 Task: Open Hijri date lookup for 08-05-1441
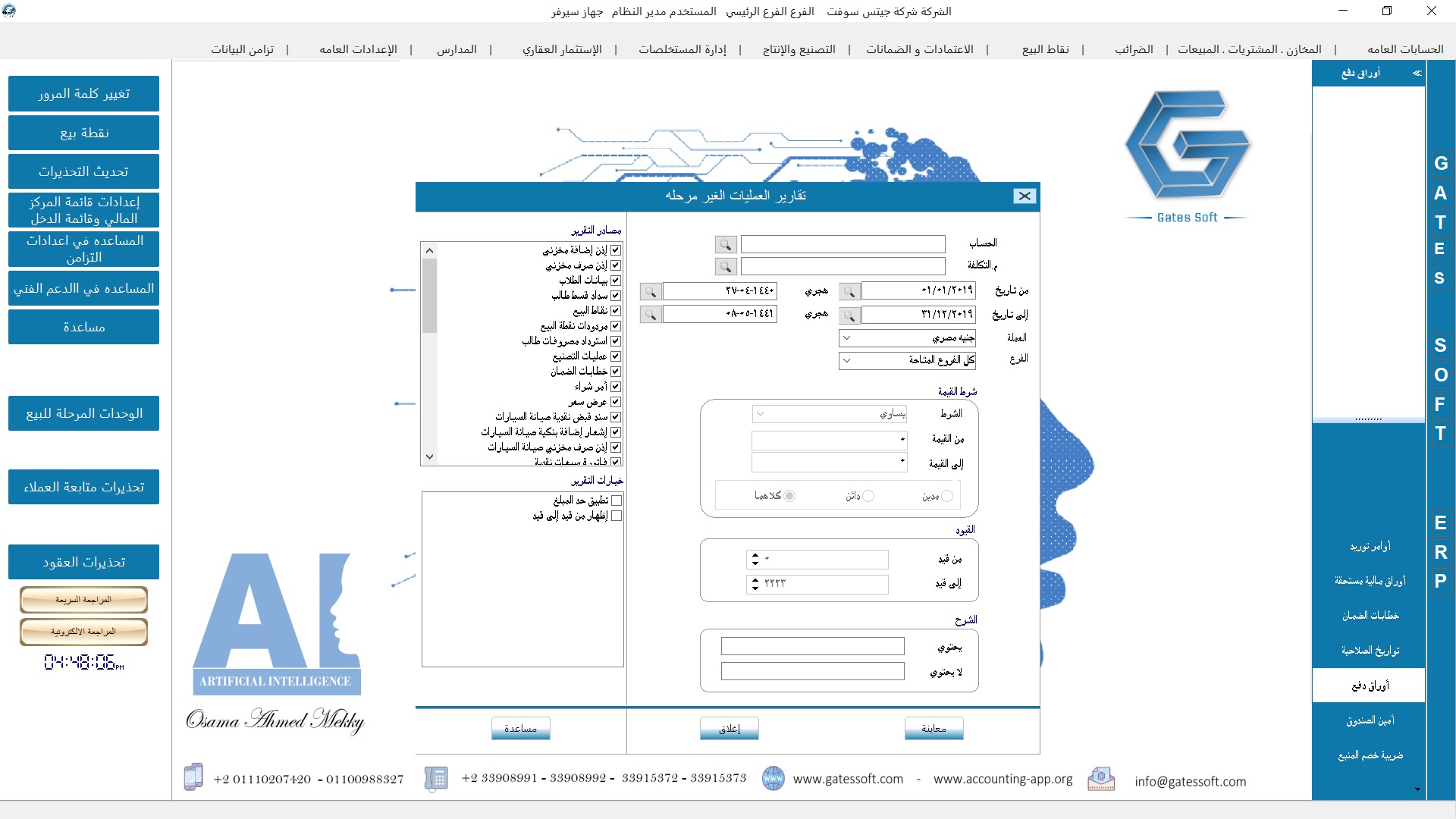(651, 314)
